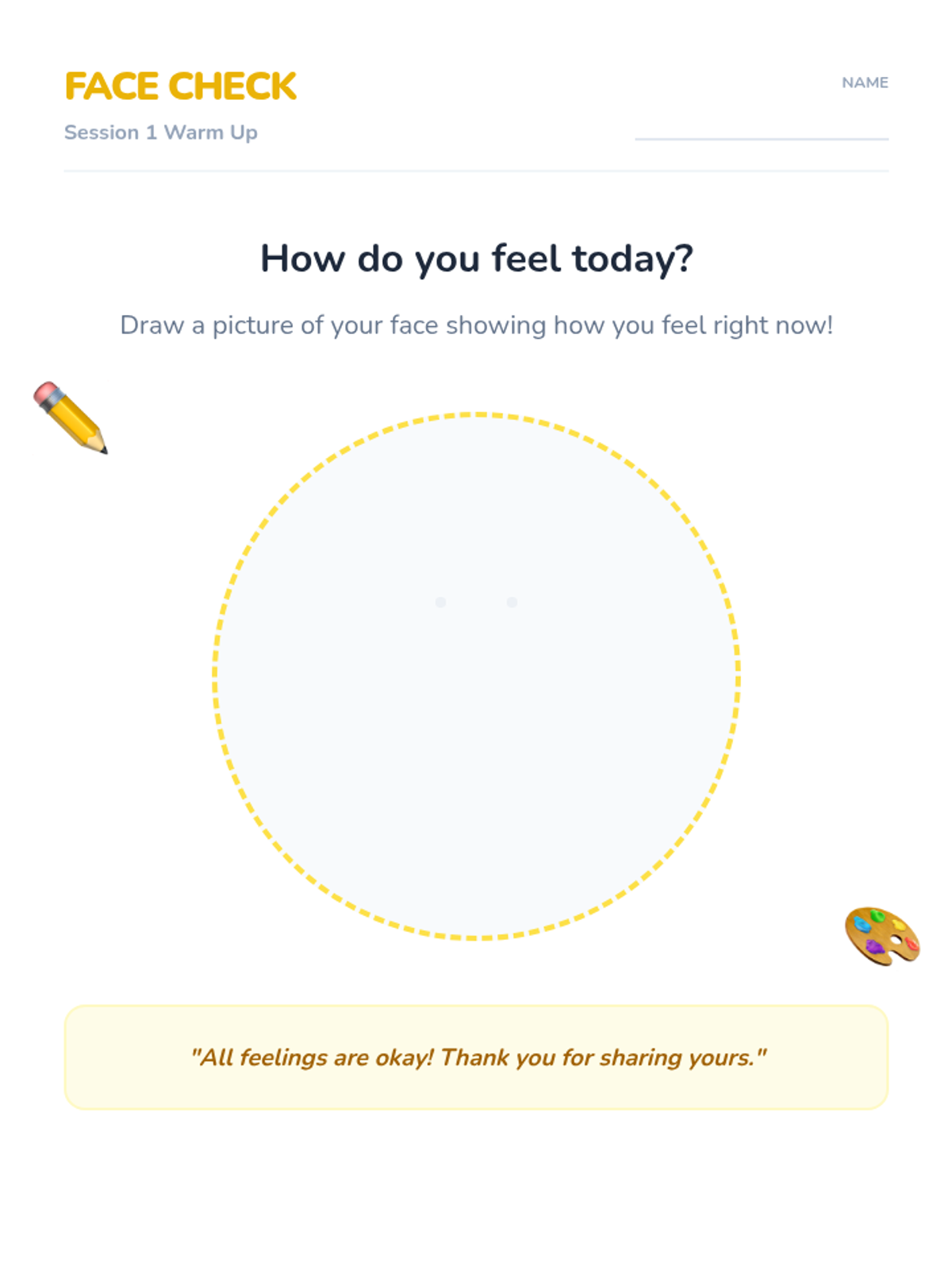Screen dimensions: 952x1270
Task: Click the sharpened tip of the pencil
Action: (x=102, y=449)
